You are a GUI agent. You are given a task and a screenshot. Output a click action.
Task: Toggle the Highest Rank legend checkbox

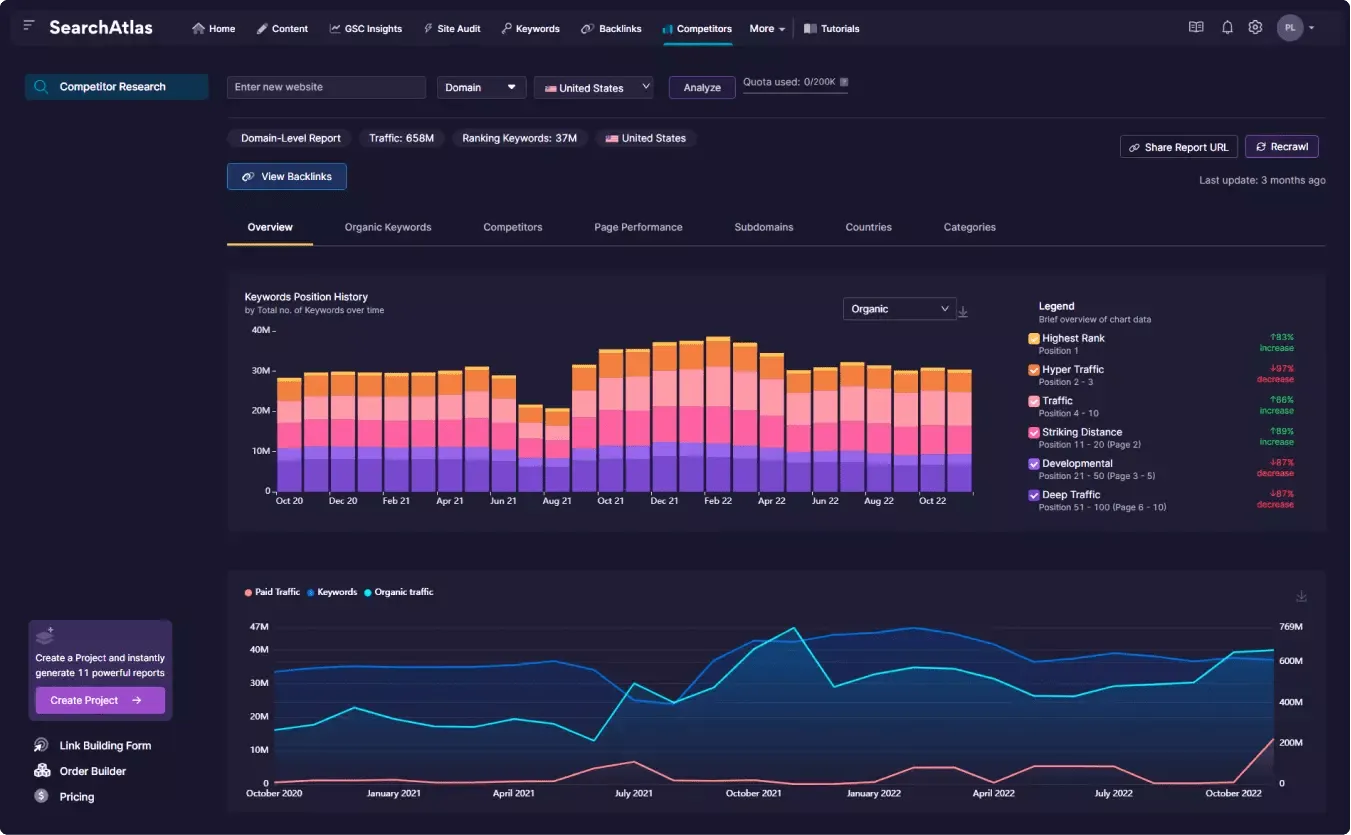[1034, 339]
